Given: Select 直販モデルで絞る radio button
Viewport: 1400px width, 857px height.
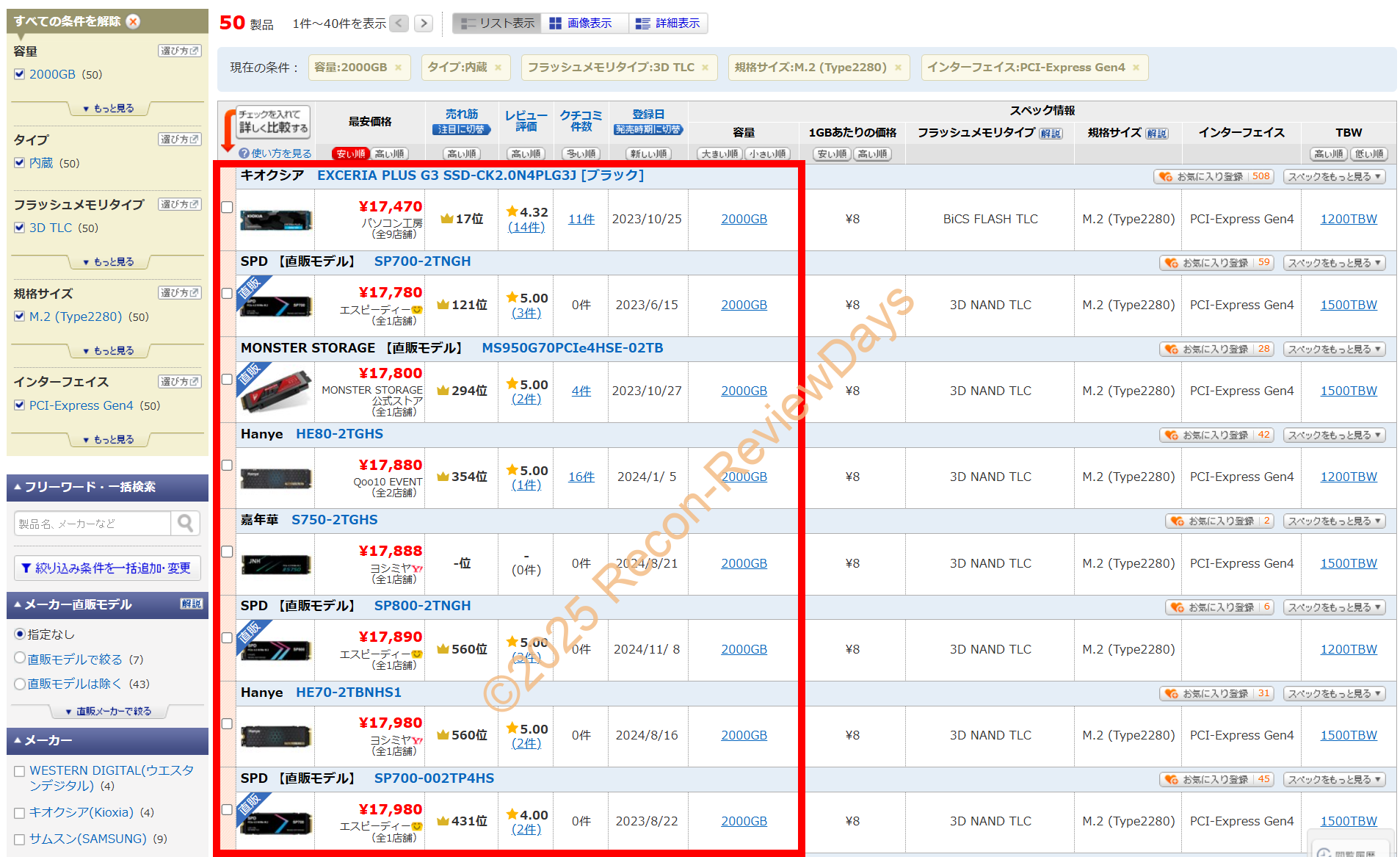Looking at the screenshot, I should [20, 659].
